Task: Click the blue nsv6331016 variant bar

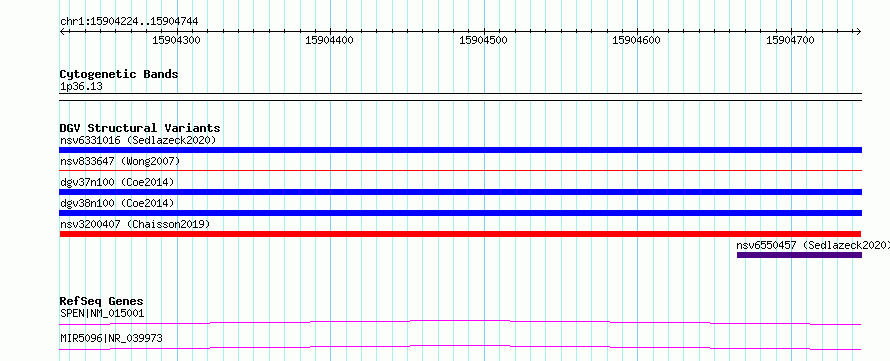Action: [460, 150]
